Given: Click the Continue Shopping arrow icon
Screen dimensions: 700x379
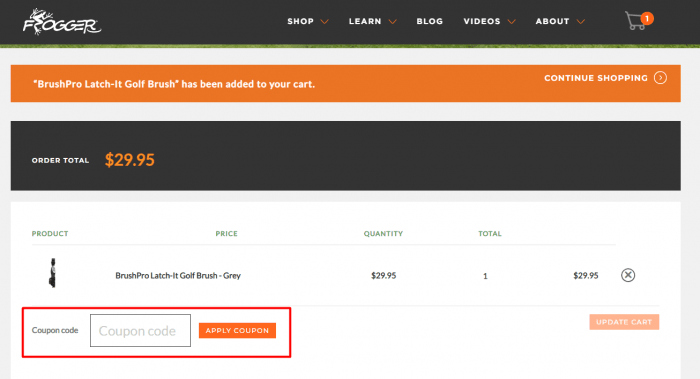Looking at the screenshot, I should [x=660, y=78].
